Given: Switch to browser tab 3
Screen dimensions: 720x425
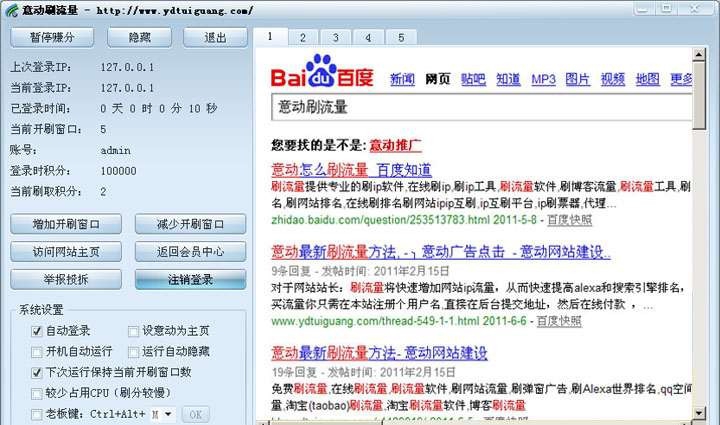Looking at the screenshot, I should pos(336,38).
